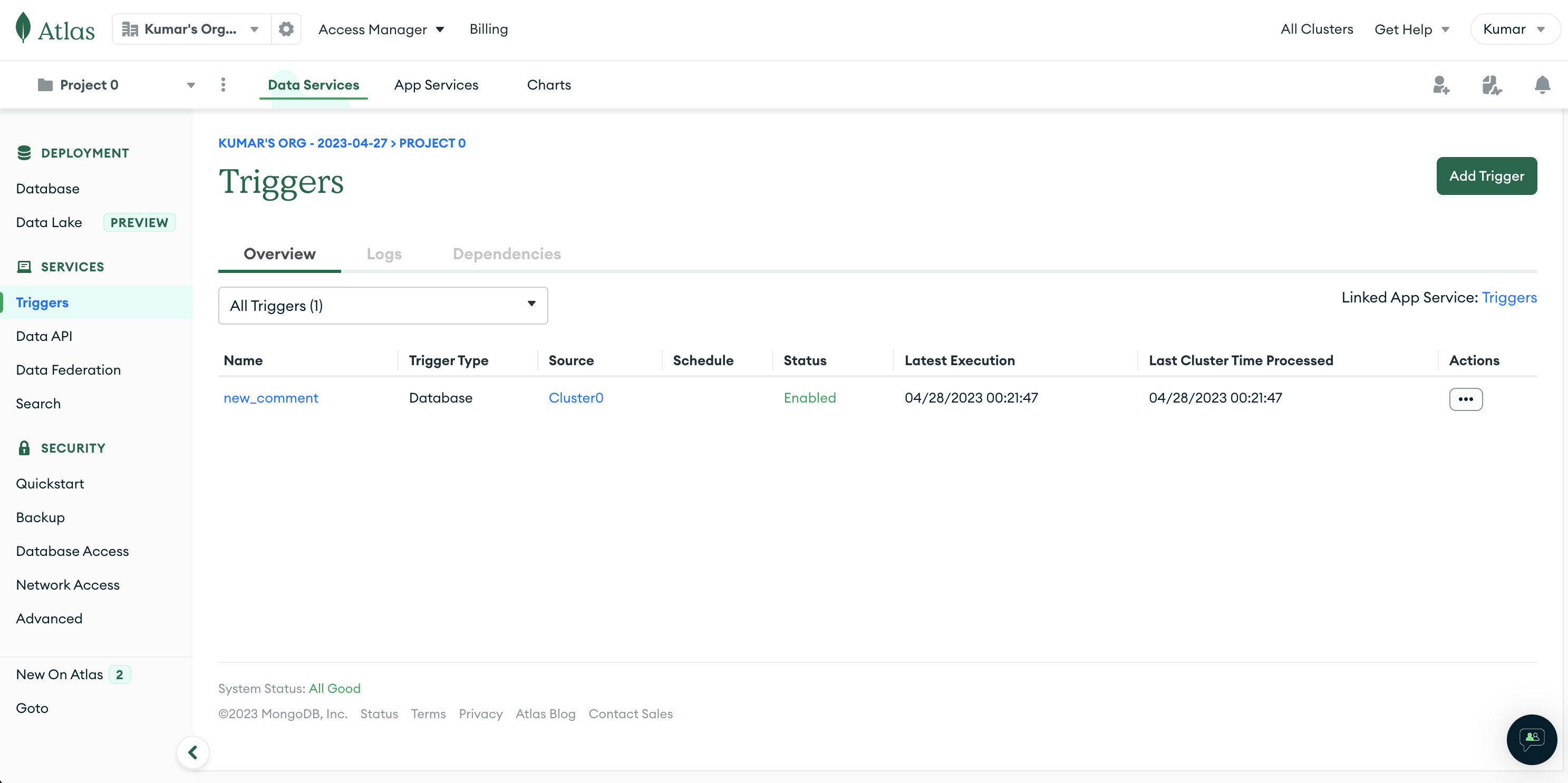Click the Latest Execution column header

pos(960,360)
